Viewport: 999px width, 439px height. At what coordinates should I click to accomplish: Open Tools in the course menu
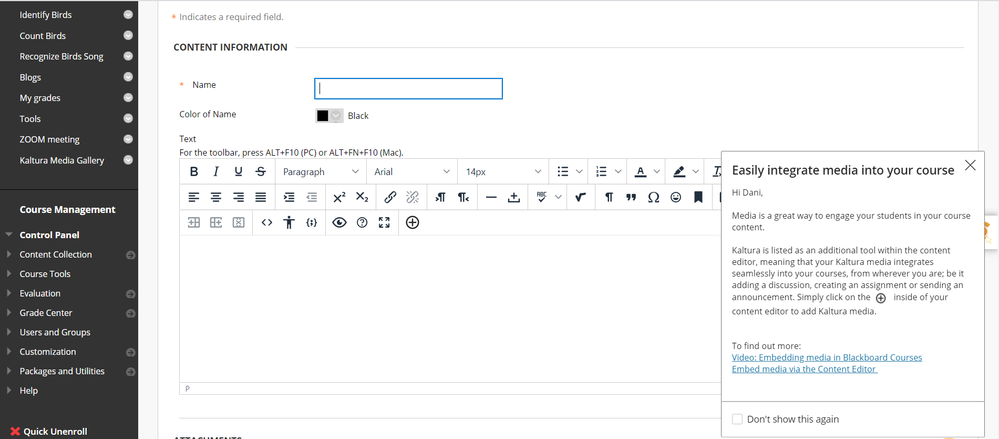30,119
